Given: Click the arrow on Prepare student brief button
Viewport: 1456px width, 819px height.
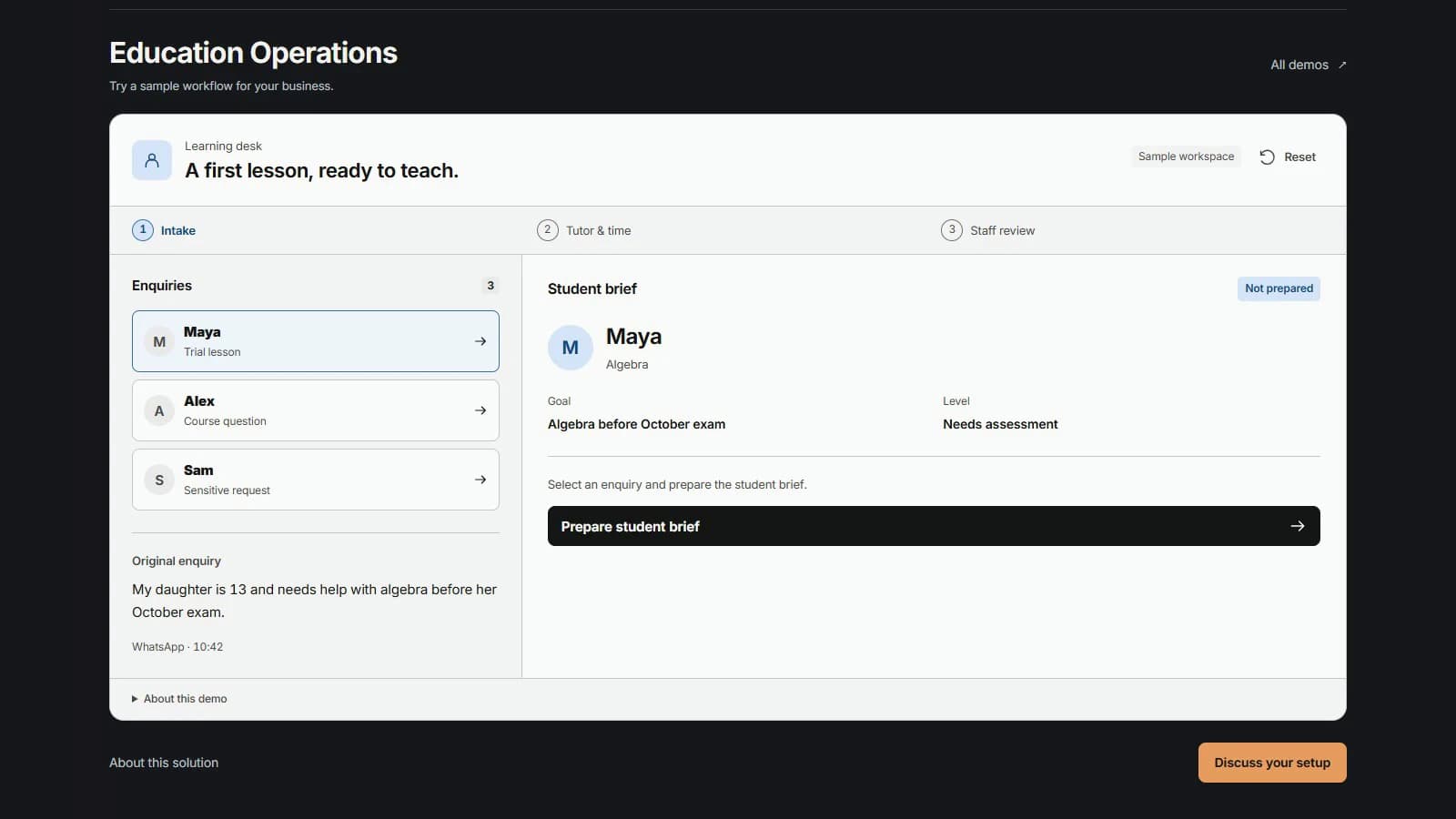Looking at the screenshot, I should coord(1298,526).
